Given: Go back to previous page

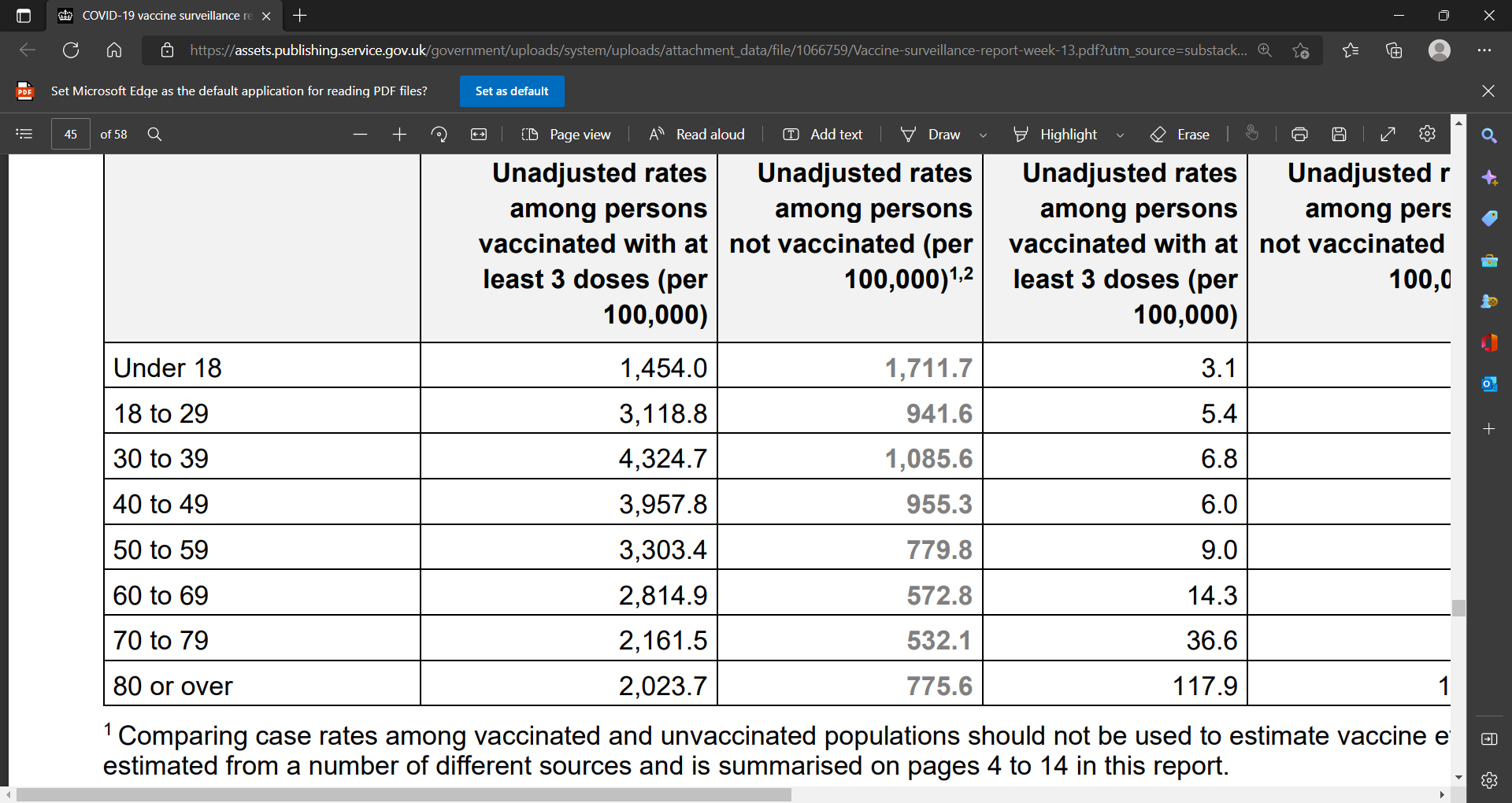Looking at the screenshot, I should coord(28,50).
